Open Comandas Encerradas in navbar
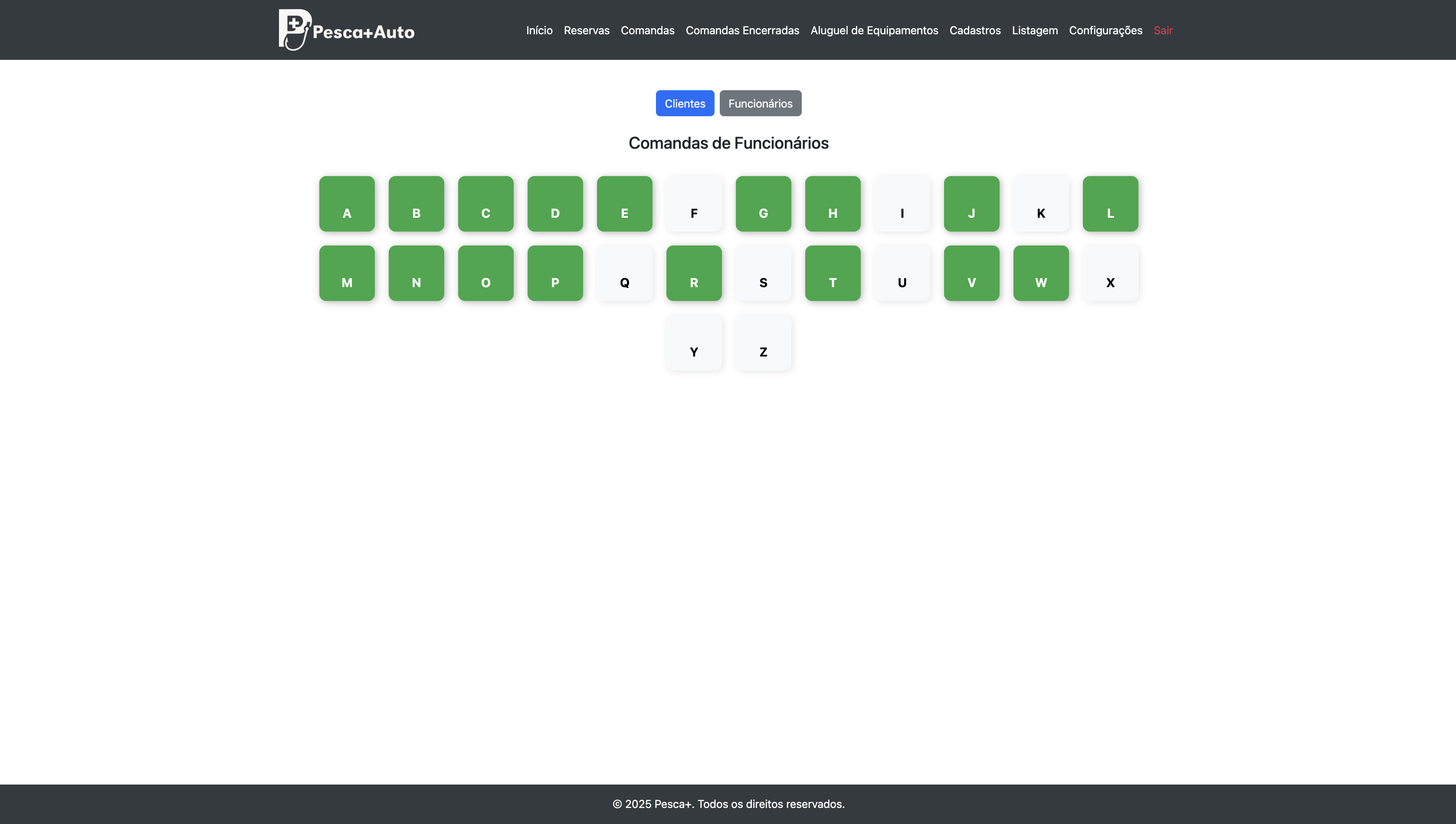 point(741,30)
